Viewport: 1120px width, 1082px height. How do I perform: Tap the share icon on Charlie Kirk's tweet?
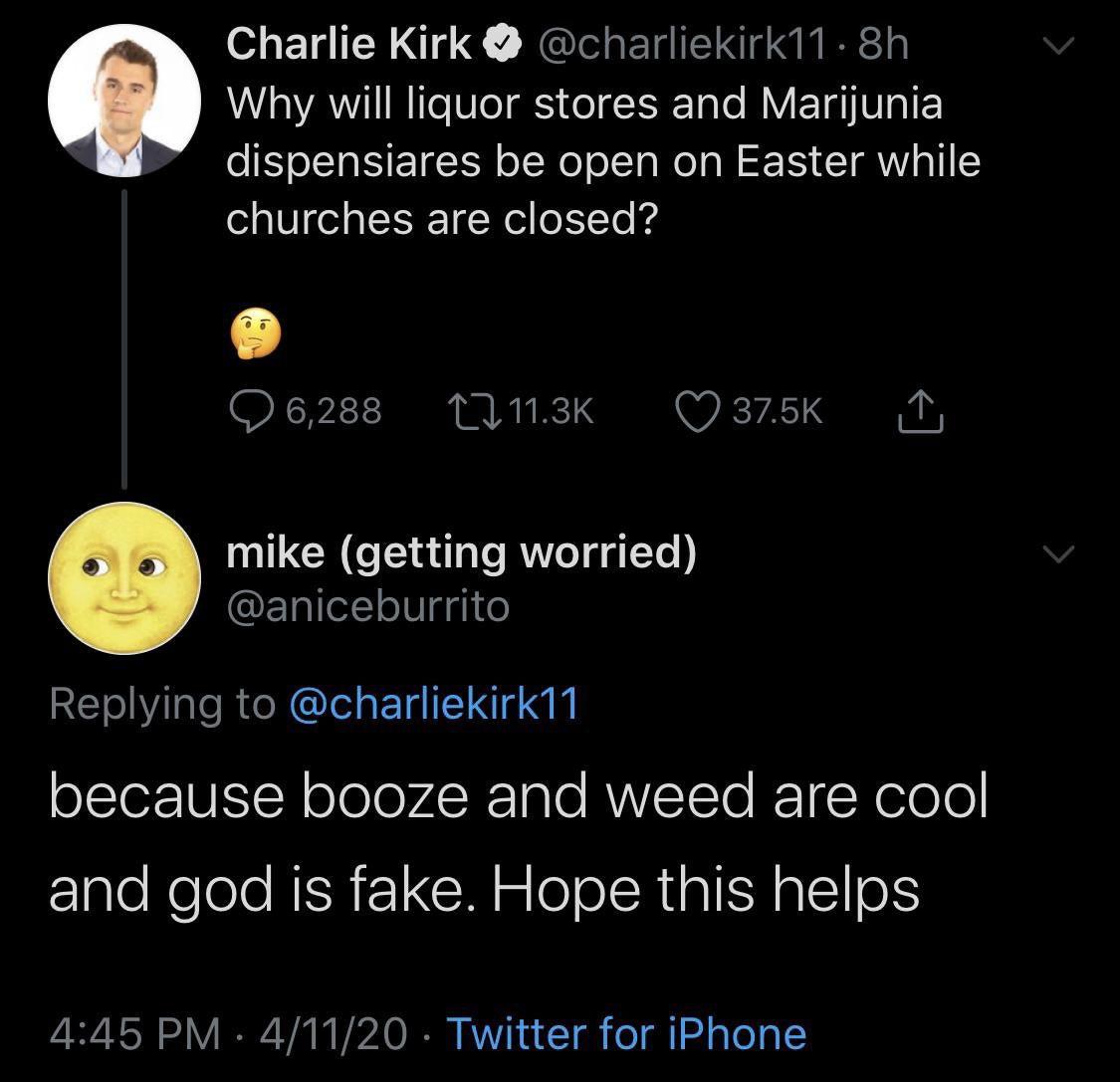point(922,410)
